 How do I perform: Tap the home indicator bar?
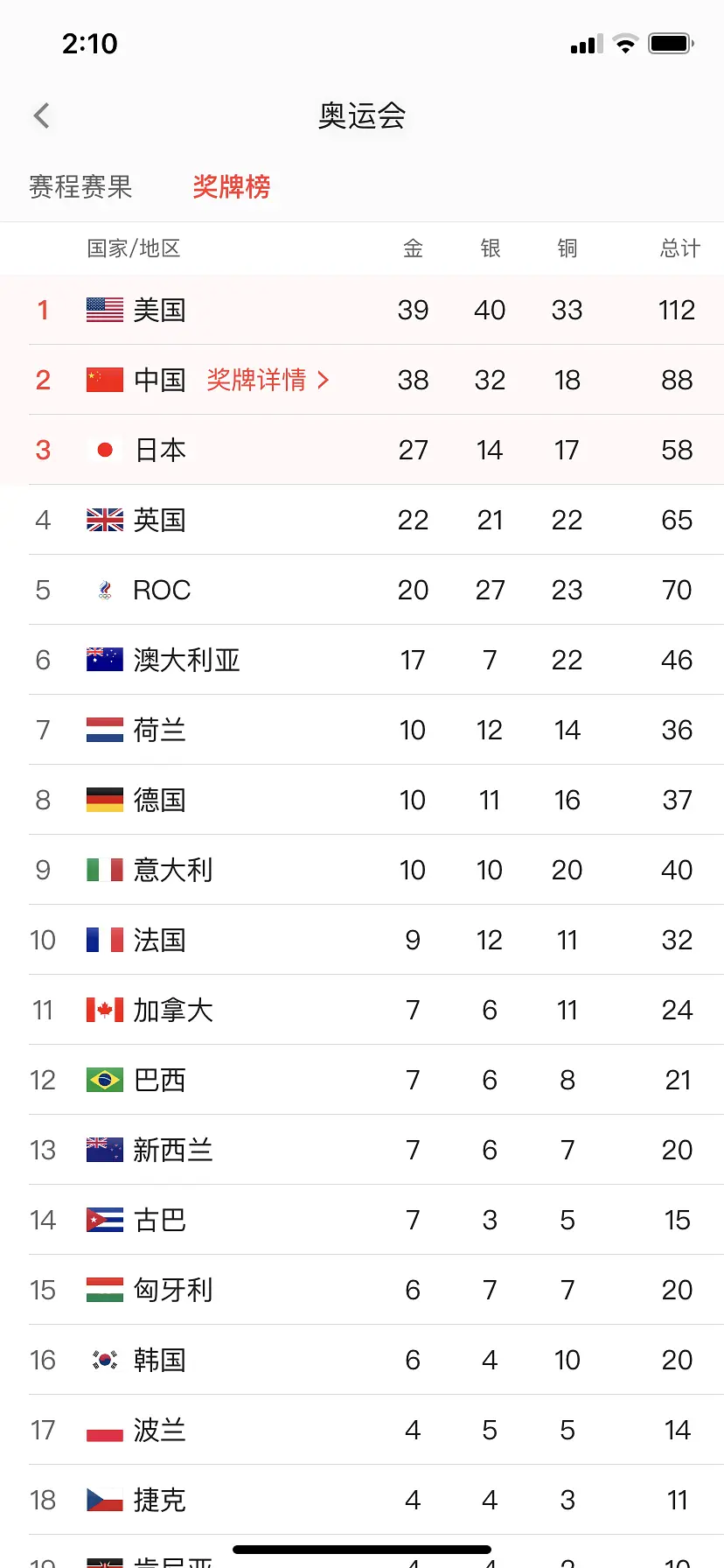(362, 1549)
